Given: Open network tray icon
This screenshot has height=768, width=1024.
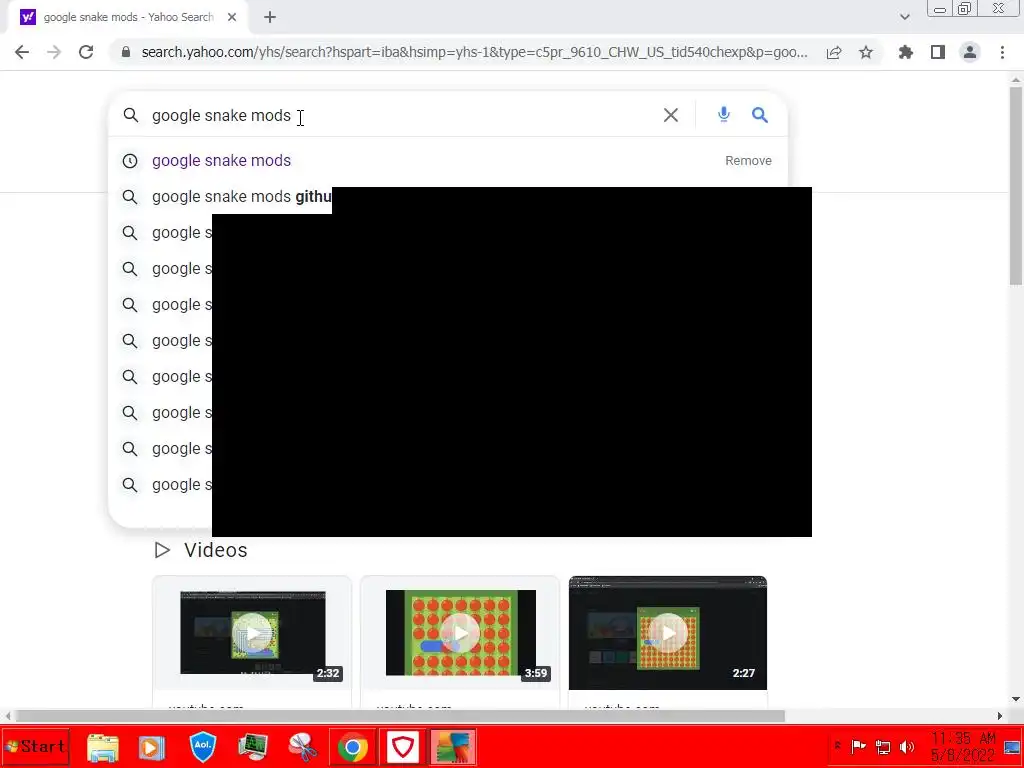Looking at the screenshot, I should (883, 746).
